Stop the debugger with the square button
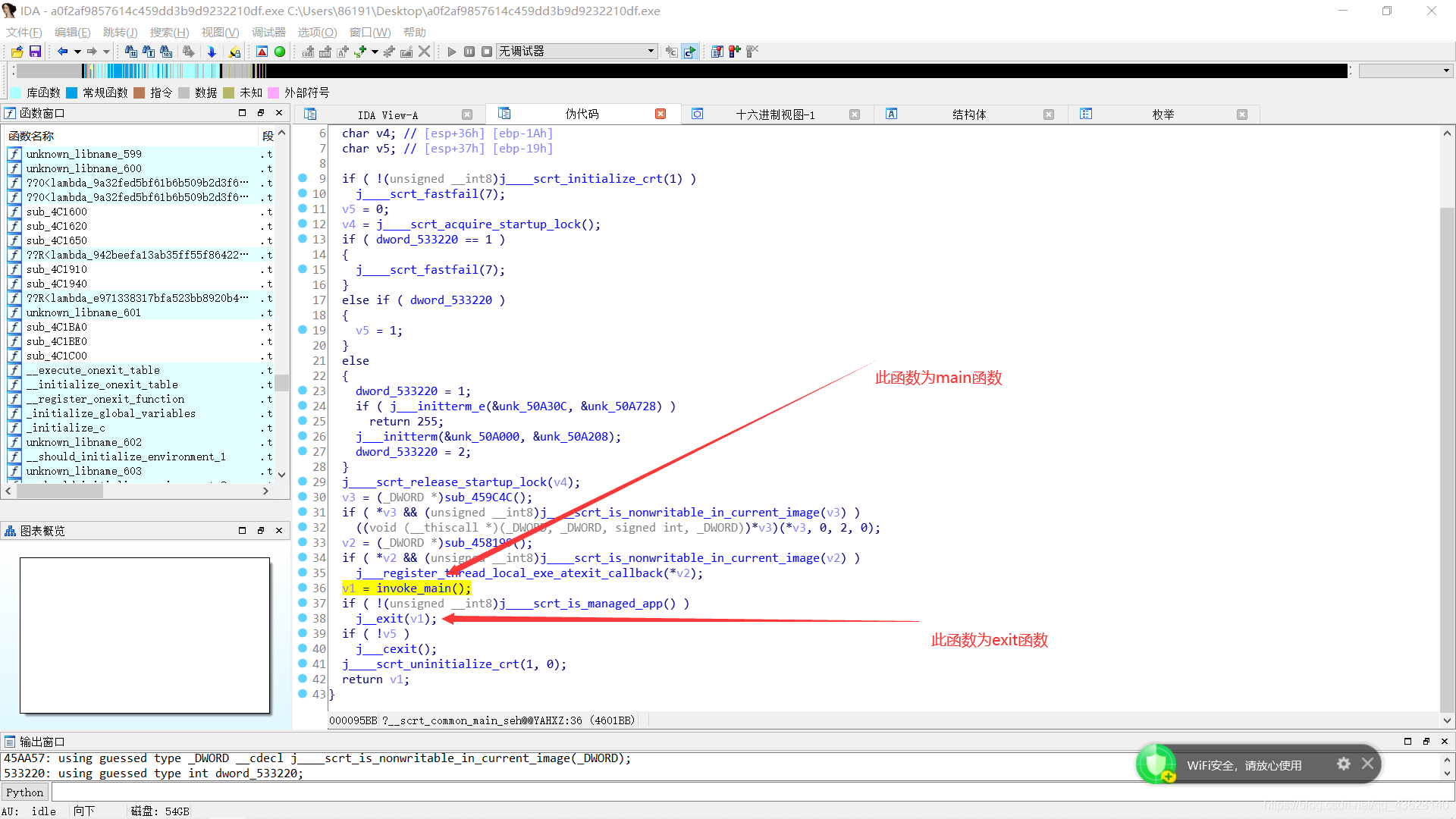 pyautogui.click(x=487, y=52)
